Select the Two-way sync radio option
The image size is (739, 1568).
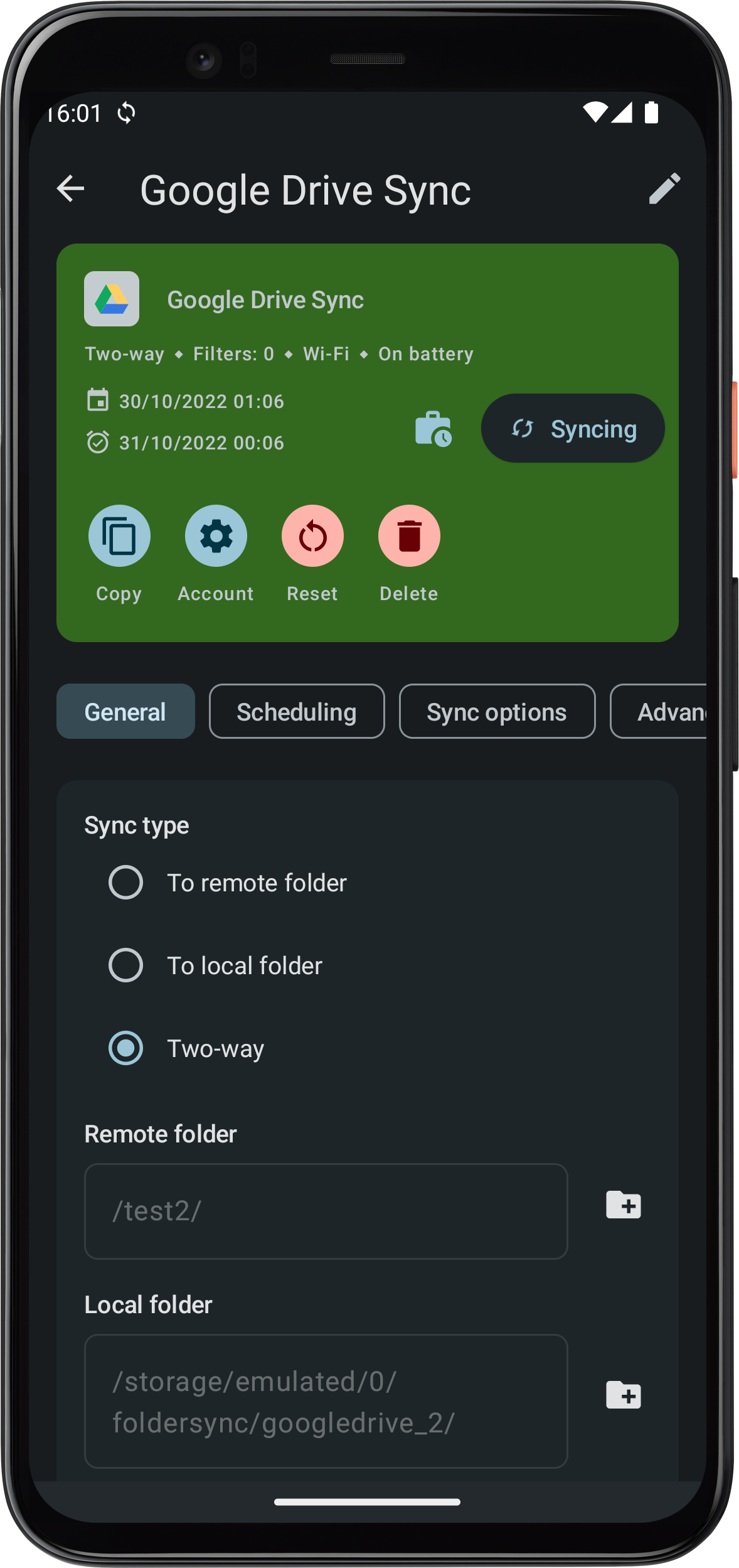pyautogui.click(x=126, y=1048)
